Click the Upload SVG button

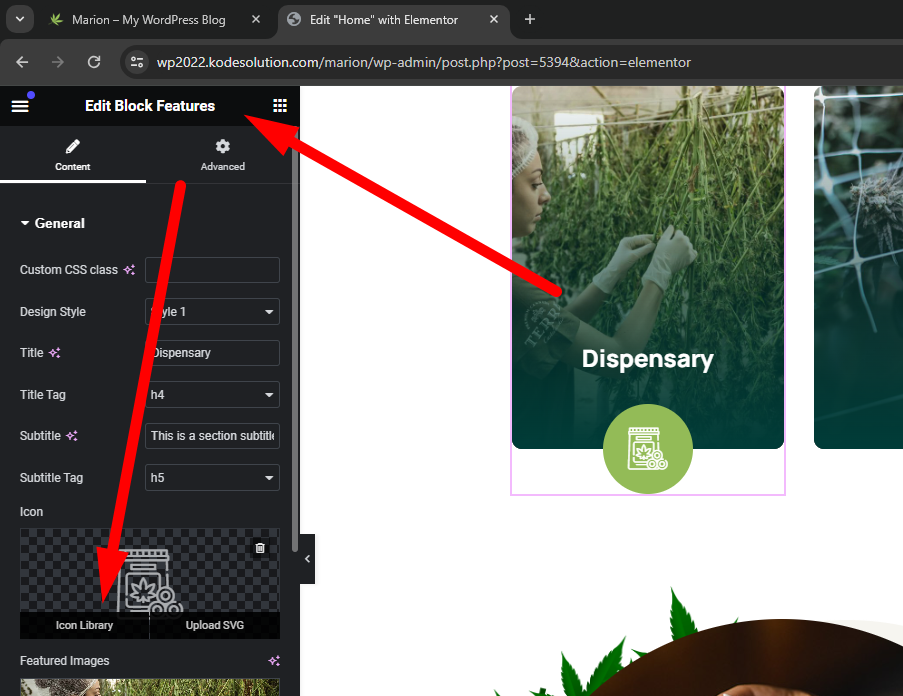click(x=215, y=625)
